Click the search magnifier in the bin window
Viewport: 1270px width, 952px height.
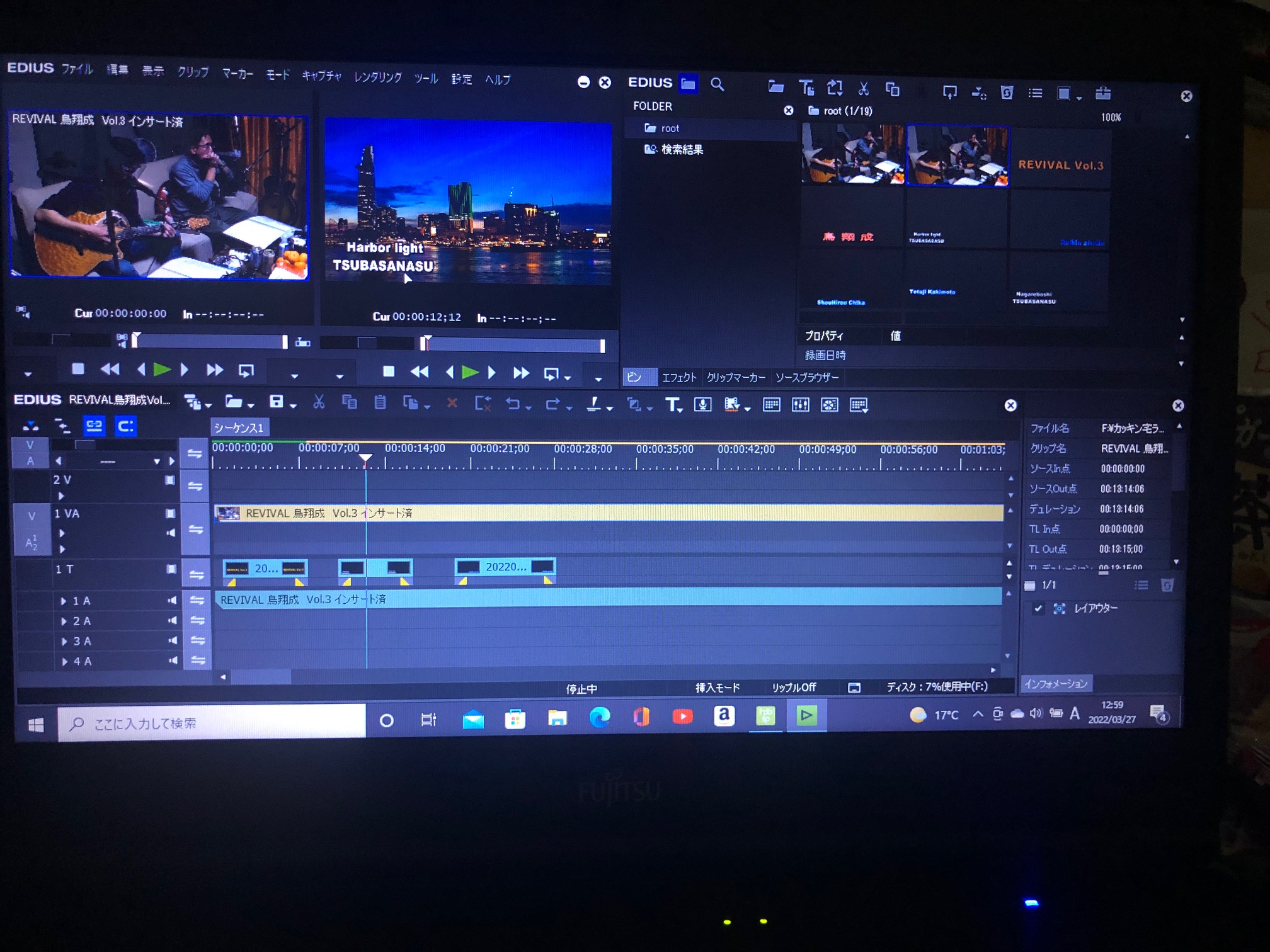(x=717, y=84)
